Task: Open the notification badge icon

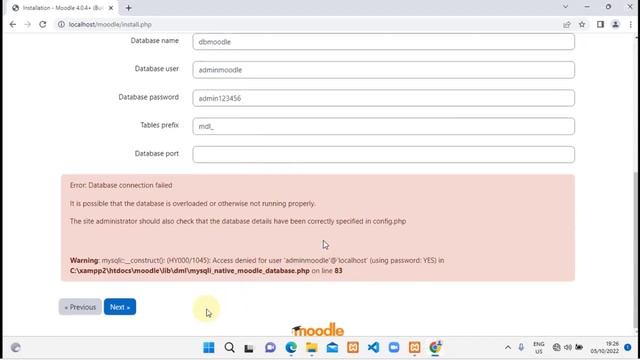Action: [628, 347]
